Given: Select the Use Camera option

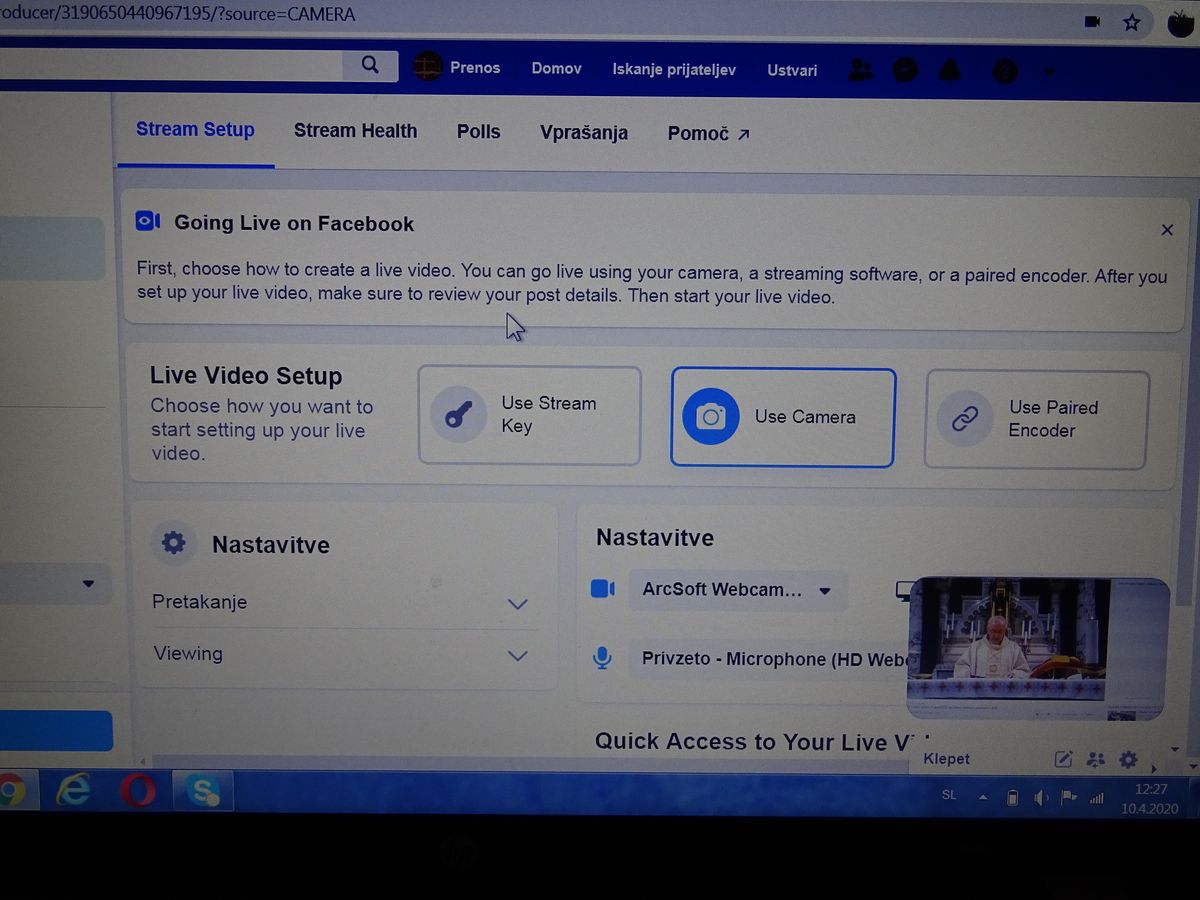Looking at the screenshot, I should click(782, 417).
